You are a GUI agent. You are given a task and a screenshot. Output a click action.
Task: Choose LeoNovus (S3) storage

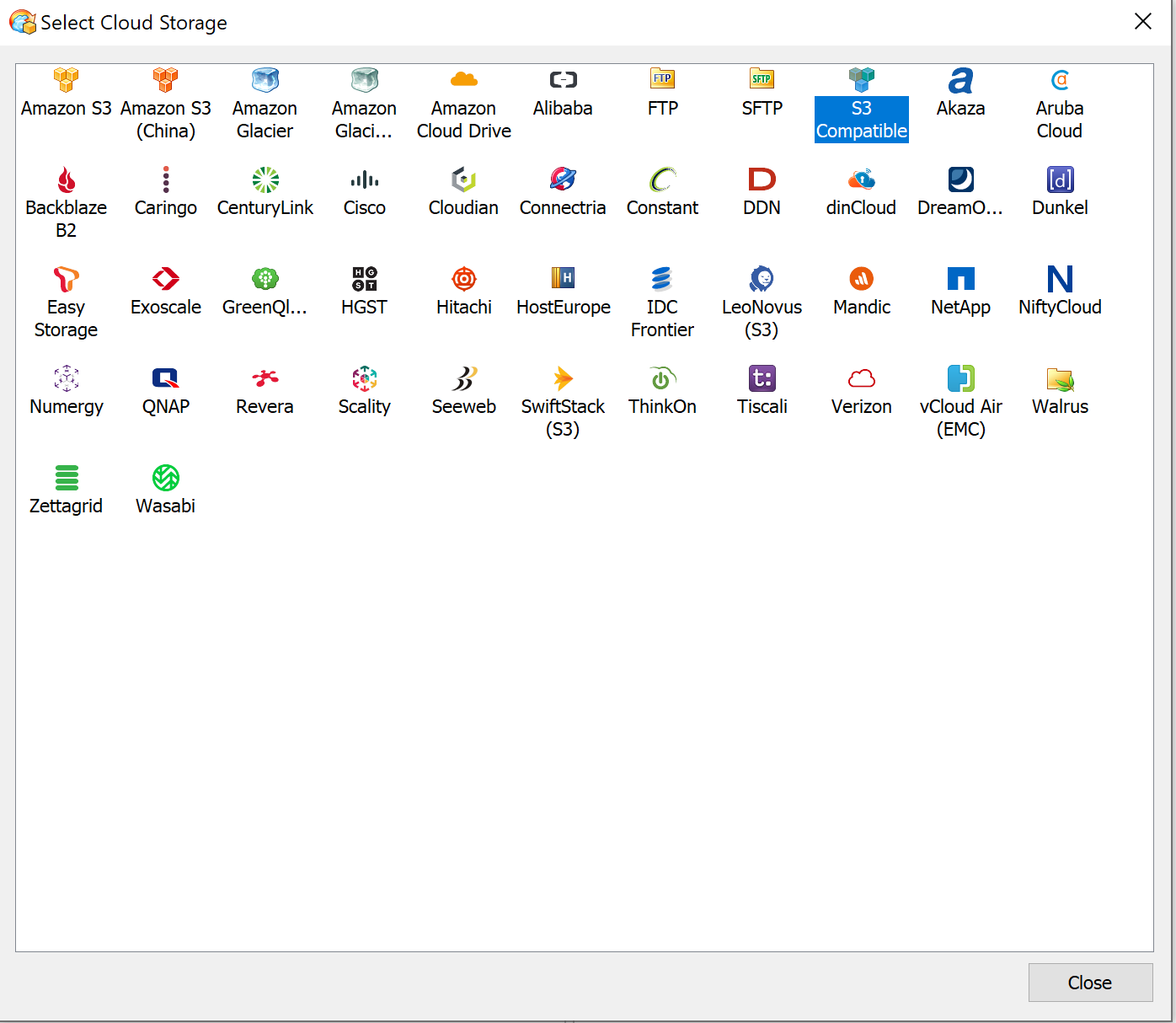[762, 279]
